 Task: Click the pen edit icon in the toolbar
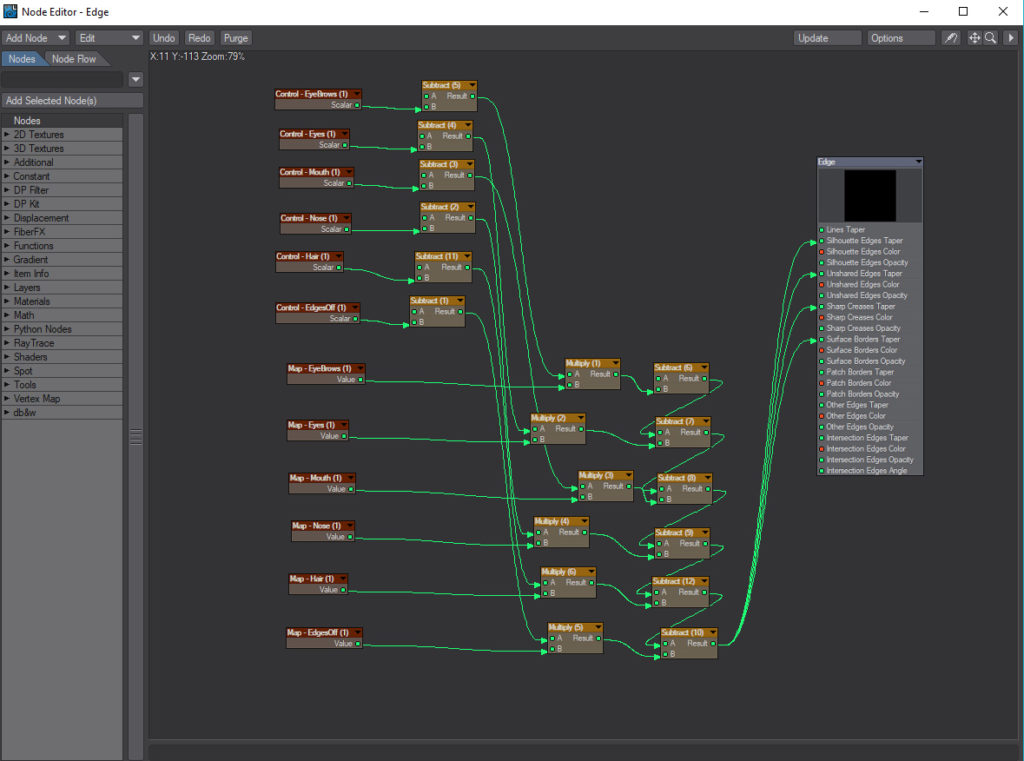pyautogui.click(x=952, y=37)
